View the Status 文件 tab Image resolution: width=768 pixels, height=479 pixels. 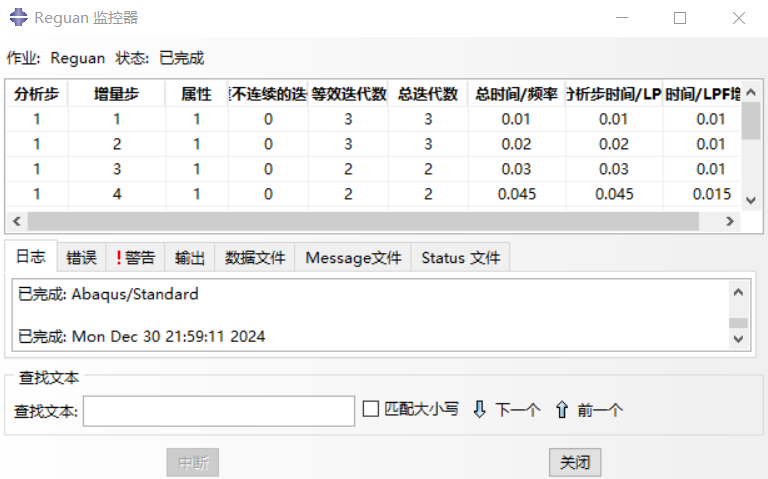[460, 257]
